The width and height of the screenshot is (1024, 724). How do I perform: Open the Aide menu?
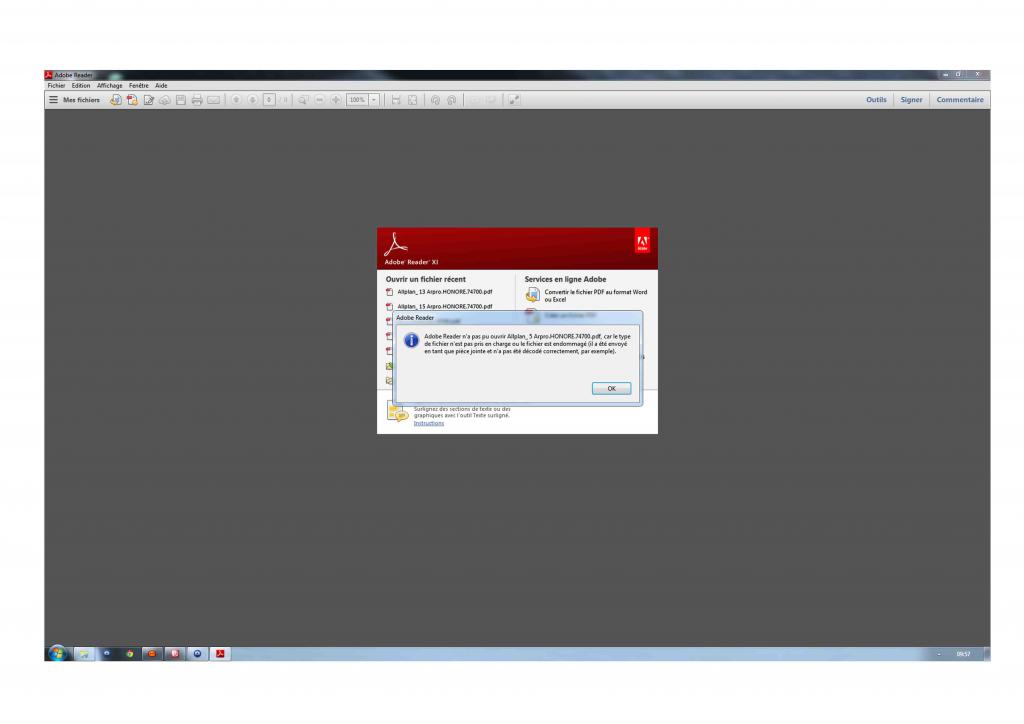[x=161, y=86]
